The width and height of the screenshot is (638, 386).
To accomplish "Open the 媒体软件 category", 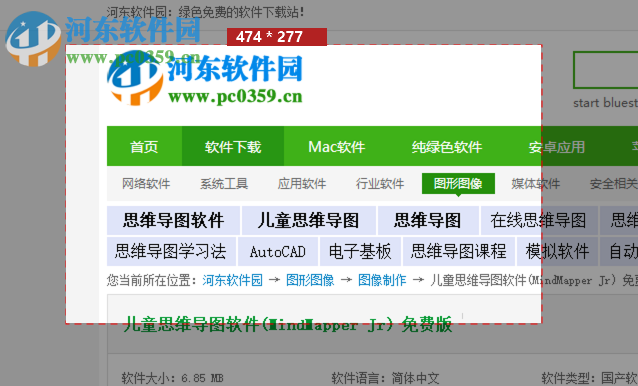I will 535,183.
